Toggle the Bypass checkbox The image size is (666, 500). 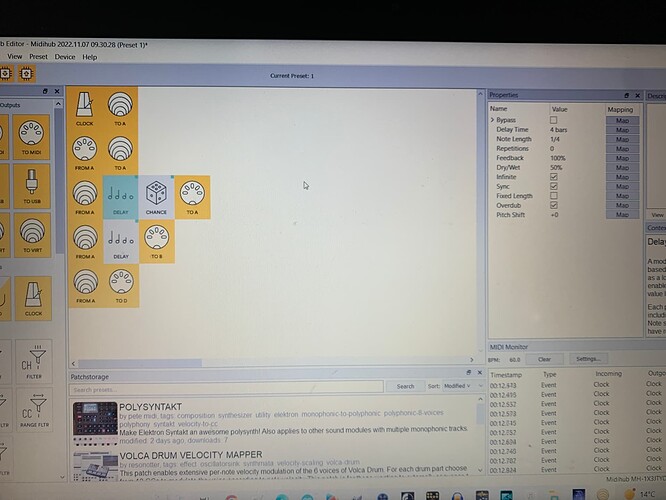point(553,120)
